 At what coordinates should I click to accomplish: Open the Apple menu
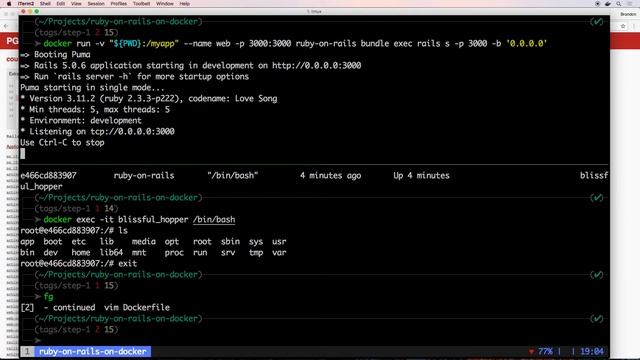9,4
